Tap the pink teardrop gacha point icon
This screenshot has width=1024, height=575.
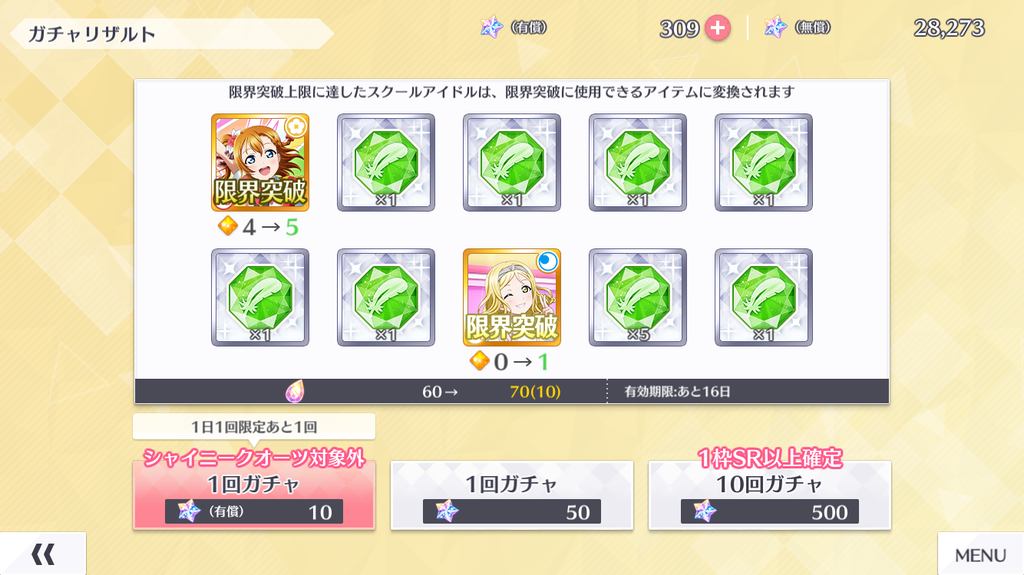(x=295, y=391)
